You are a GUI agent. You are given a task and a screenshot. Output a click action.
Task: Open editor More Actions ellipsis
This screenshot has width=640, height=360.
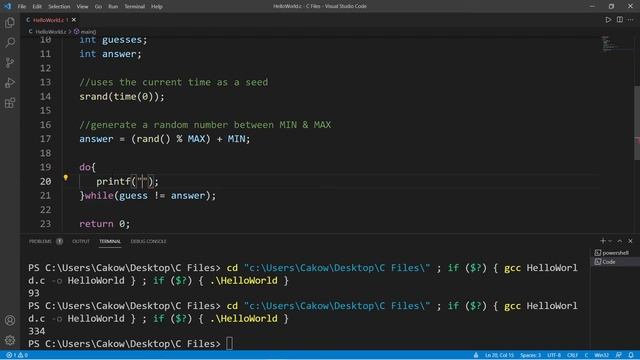(x=631, y=20)
